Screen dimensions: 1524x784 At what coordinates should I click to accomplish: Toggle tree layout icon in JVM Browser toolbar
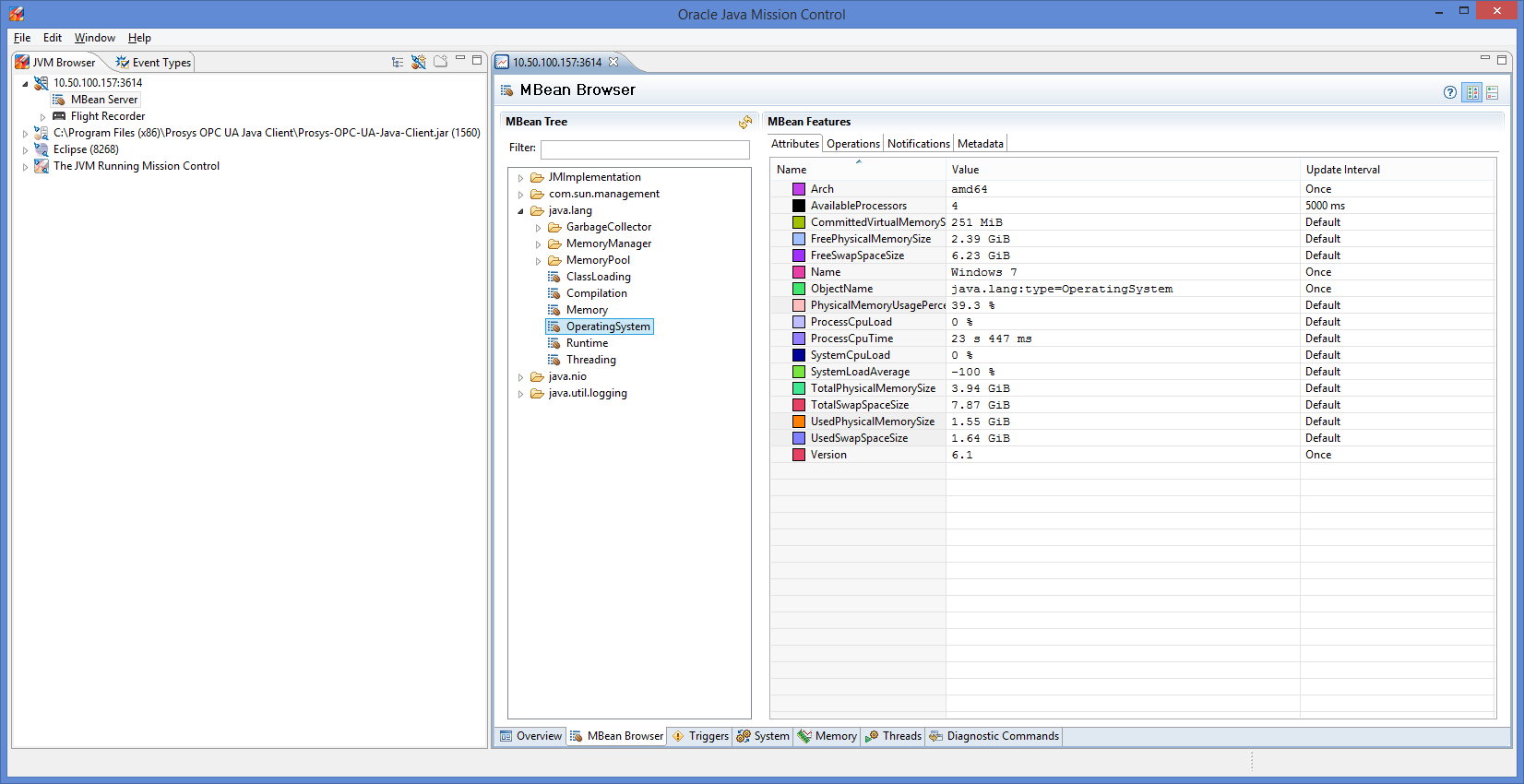(398, 62)
